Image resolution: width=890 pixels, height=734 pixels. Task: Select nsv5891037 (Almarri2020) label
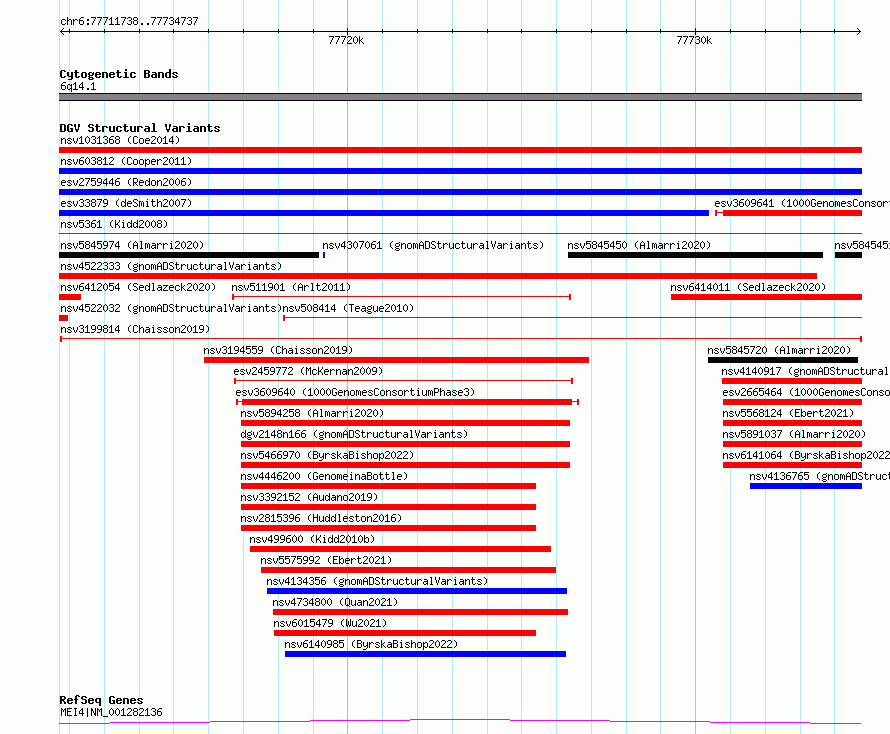coord(794,434)
